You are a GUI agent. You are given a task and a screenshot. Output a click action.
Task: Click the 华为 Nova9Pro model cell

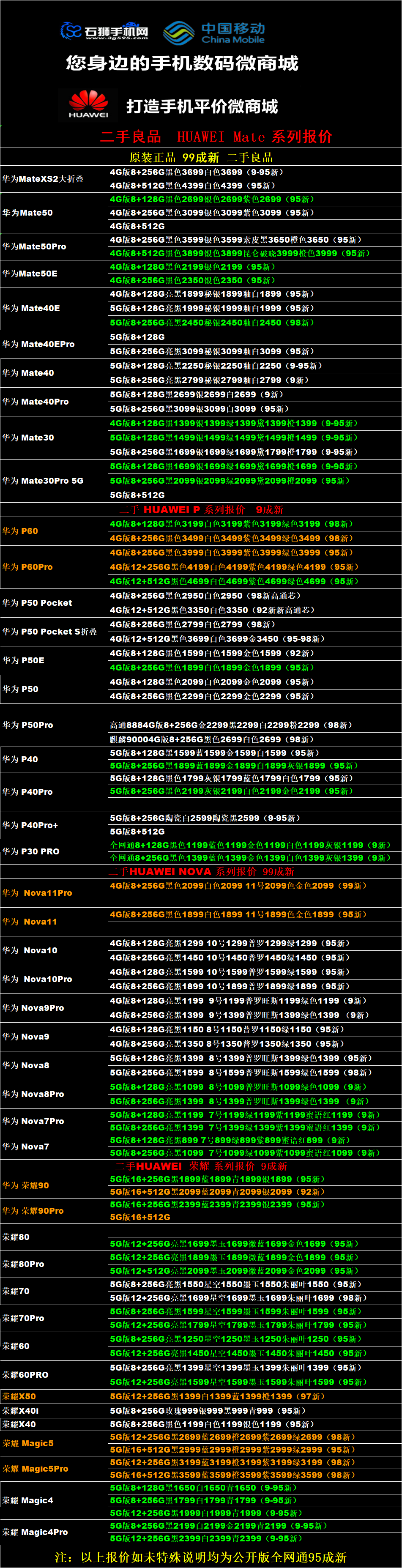tap(54, 1008)
